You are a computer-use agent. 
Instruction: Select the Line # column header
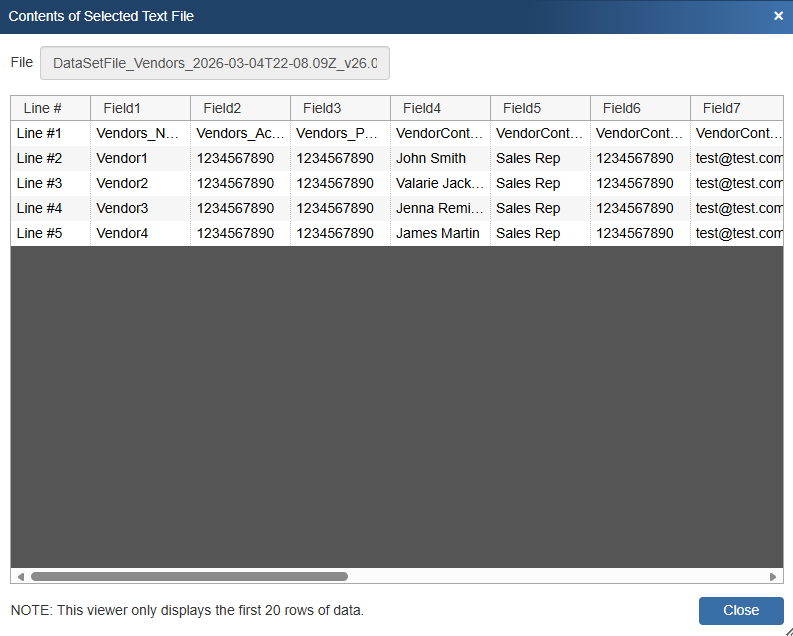click(x=43, y=108)
